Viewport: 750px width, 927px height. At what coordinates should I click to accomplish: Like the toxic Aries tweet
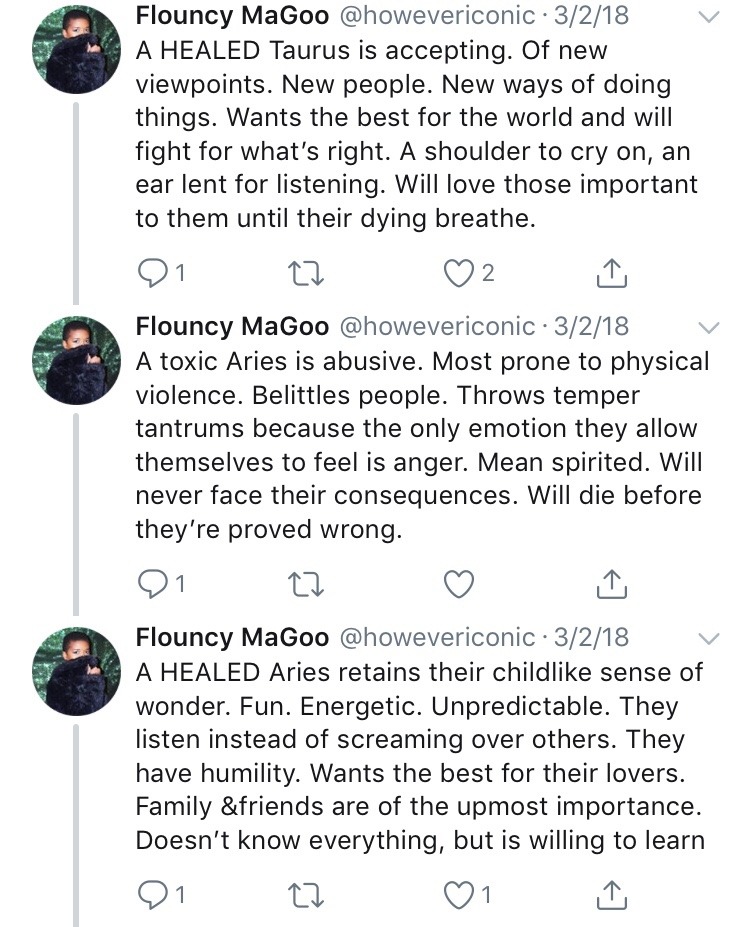pos(459,584)
